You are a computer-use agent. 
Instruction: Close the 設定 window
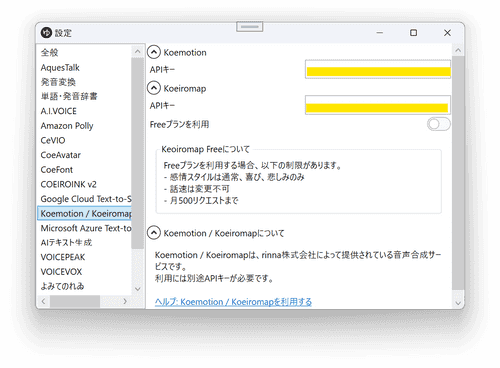coord(447,33)
